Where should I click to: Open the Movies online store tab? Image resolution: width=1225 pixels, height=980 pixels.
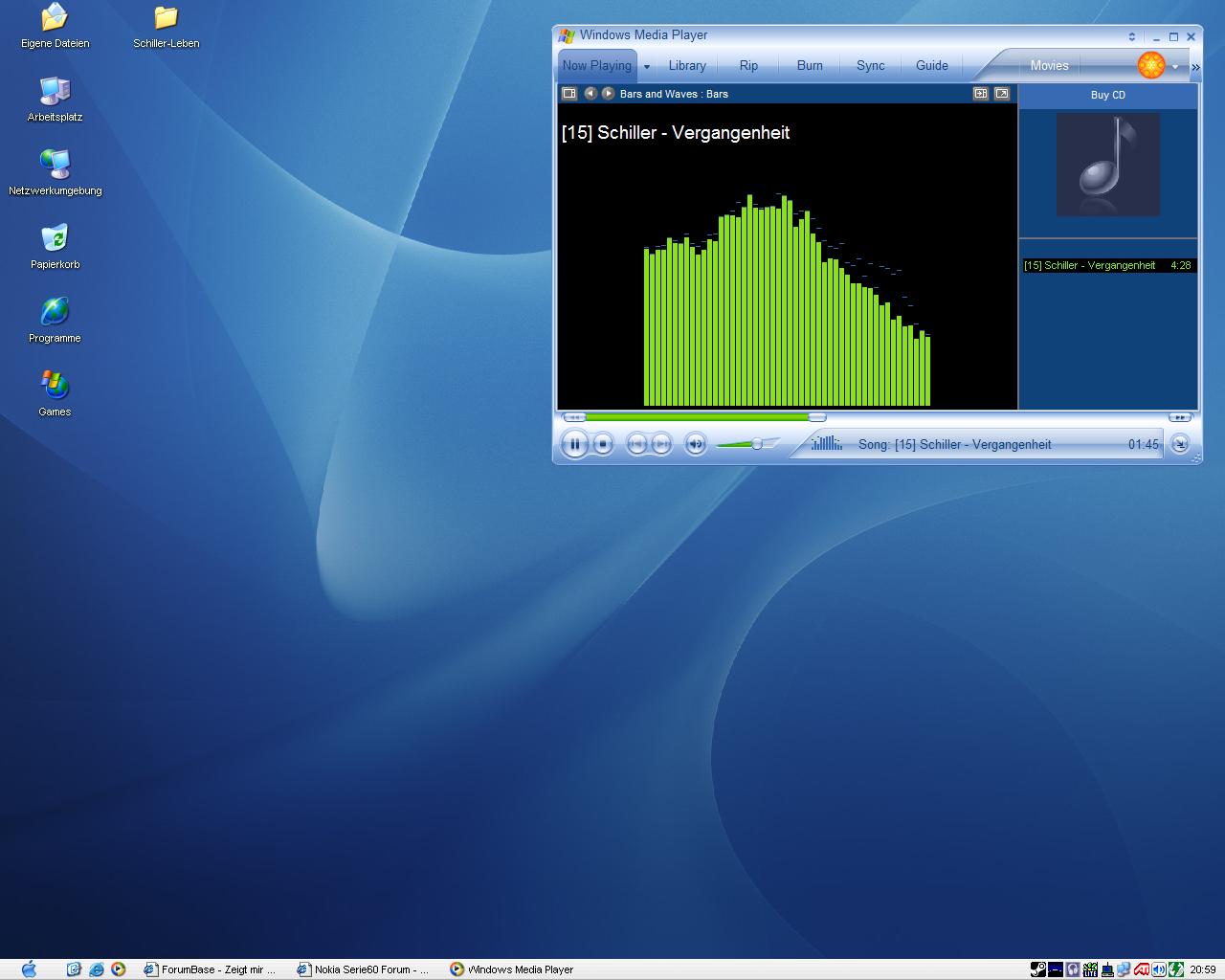click(x=1049, y=65)
